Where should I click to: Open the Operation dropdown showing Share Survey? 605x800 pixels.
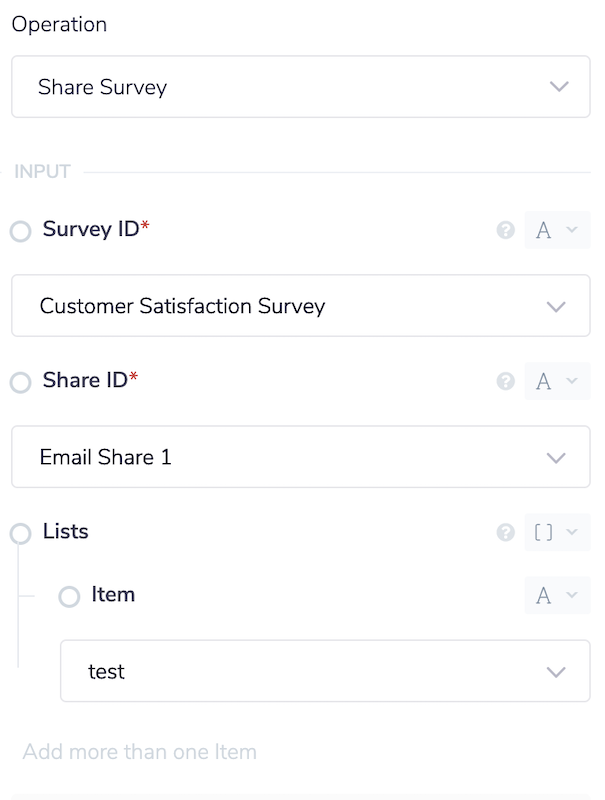(x=300, y=87)
